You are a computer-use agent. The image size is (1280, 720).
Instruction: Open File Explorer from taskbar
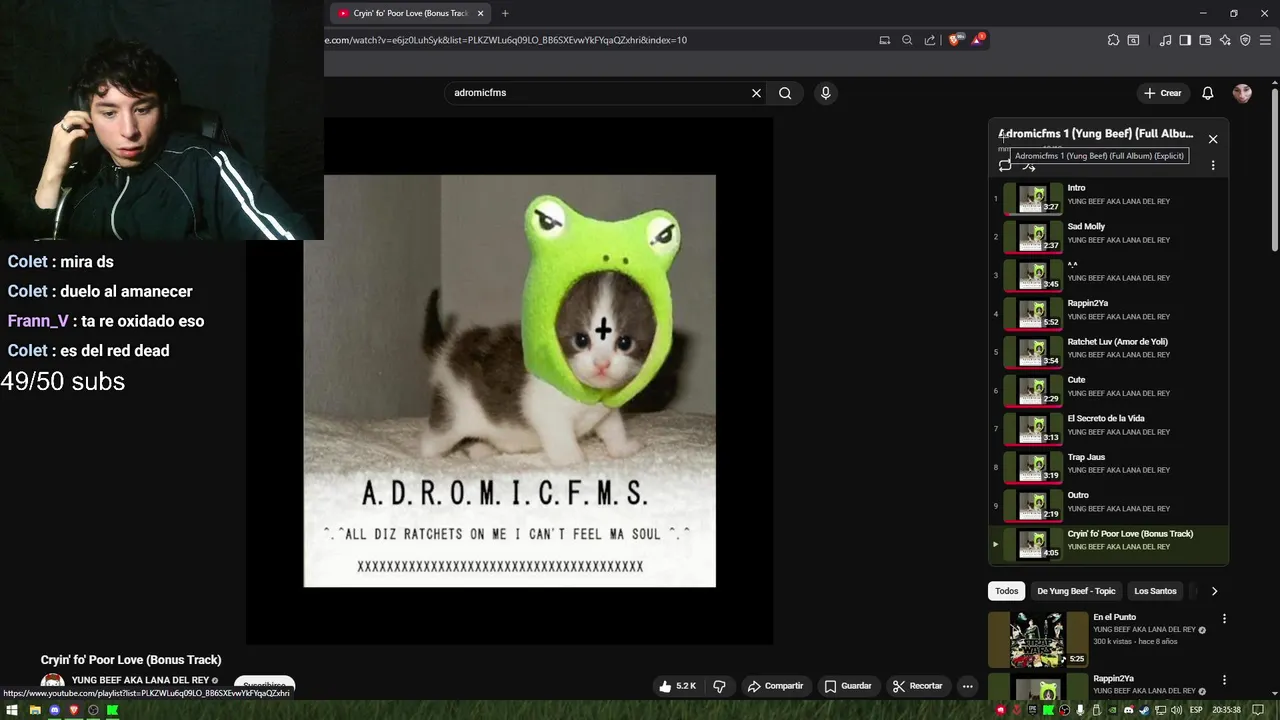click(x=34, y=710)
